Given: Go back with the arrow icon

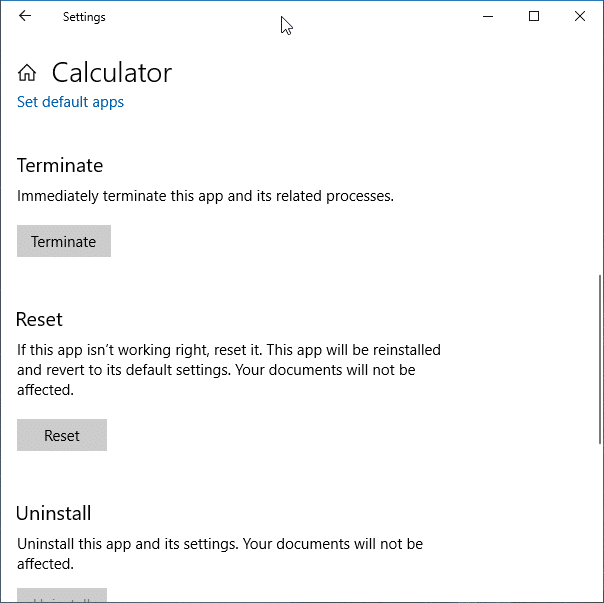Looking at the screenshot, I should pos(25,16).
